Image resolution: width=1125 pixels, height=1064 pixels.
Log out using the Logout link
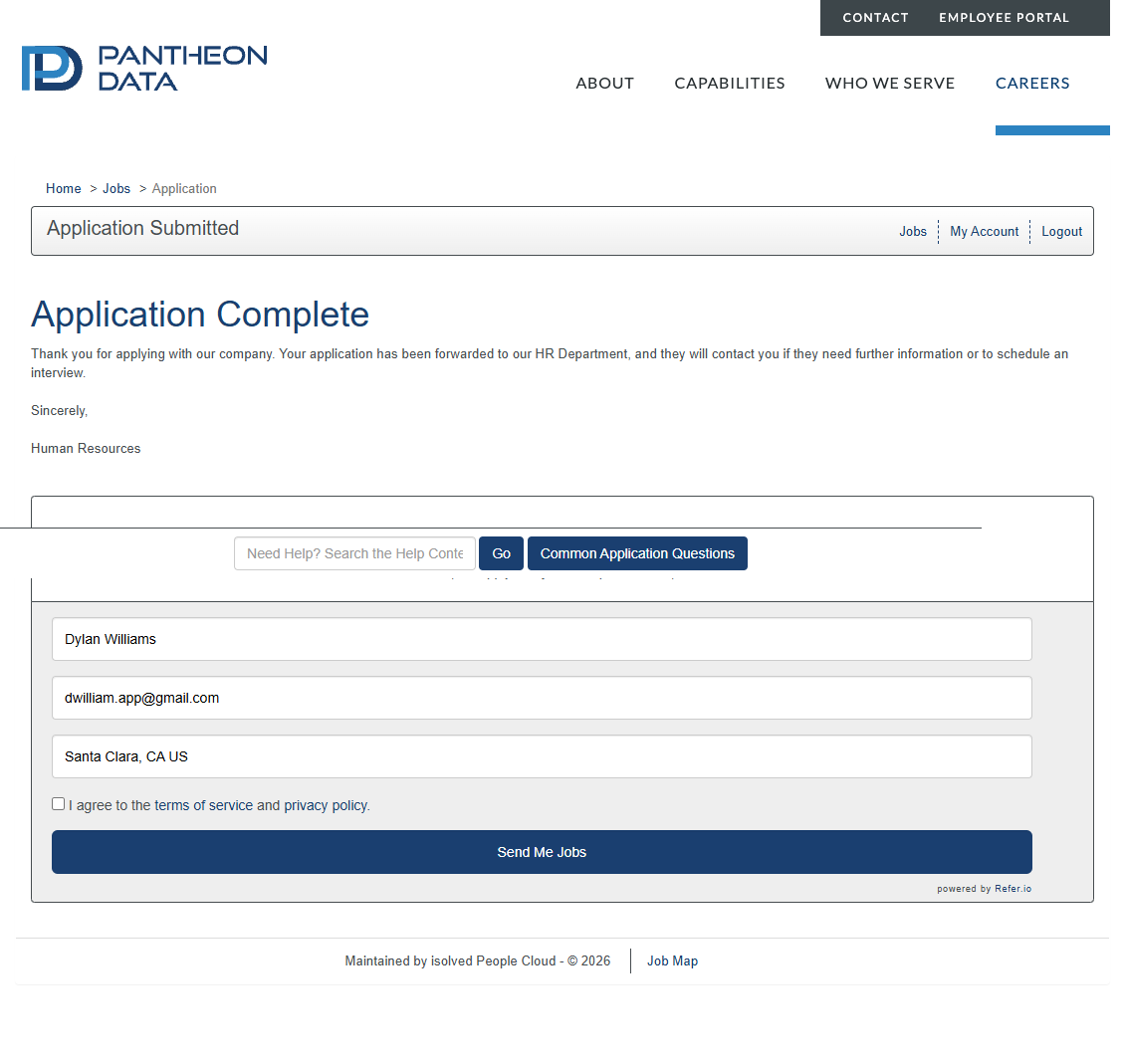(x=1061, y=232)
